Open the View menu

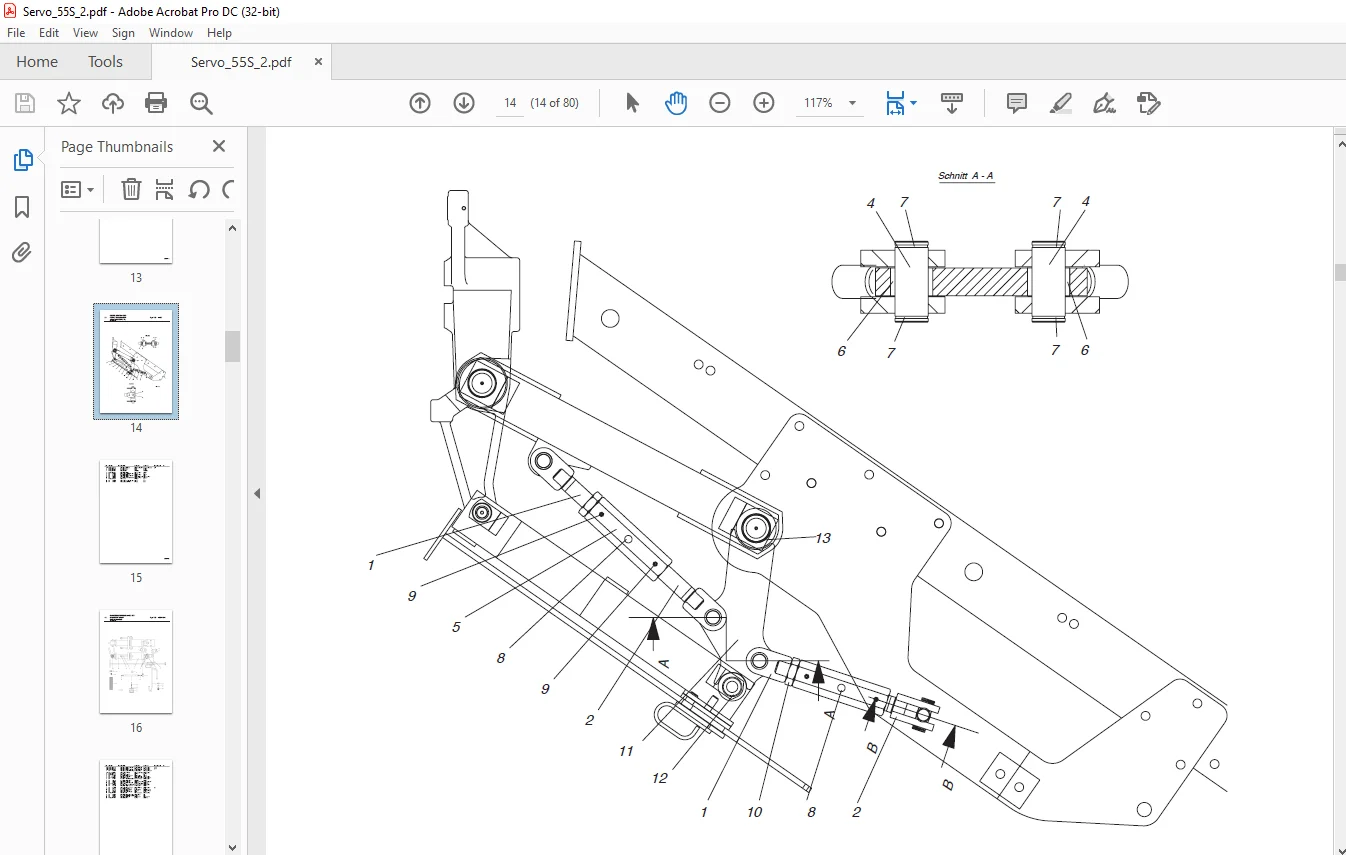click(x=86, y=33)
